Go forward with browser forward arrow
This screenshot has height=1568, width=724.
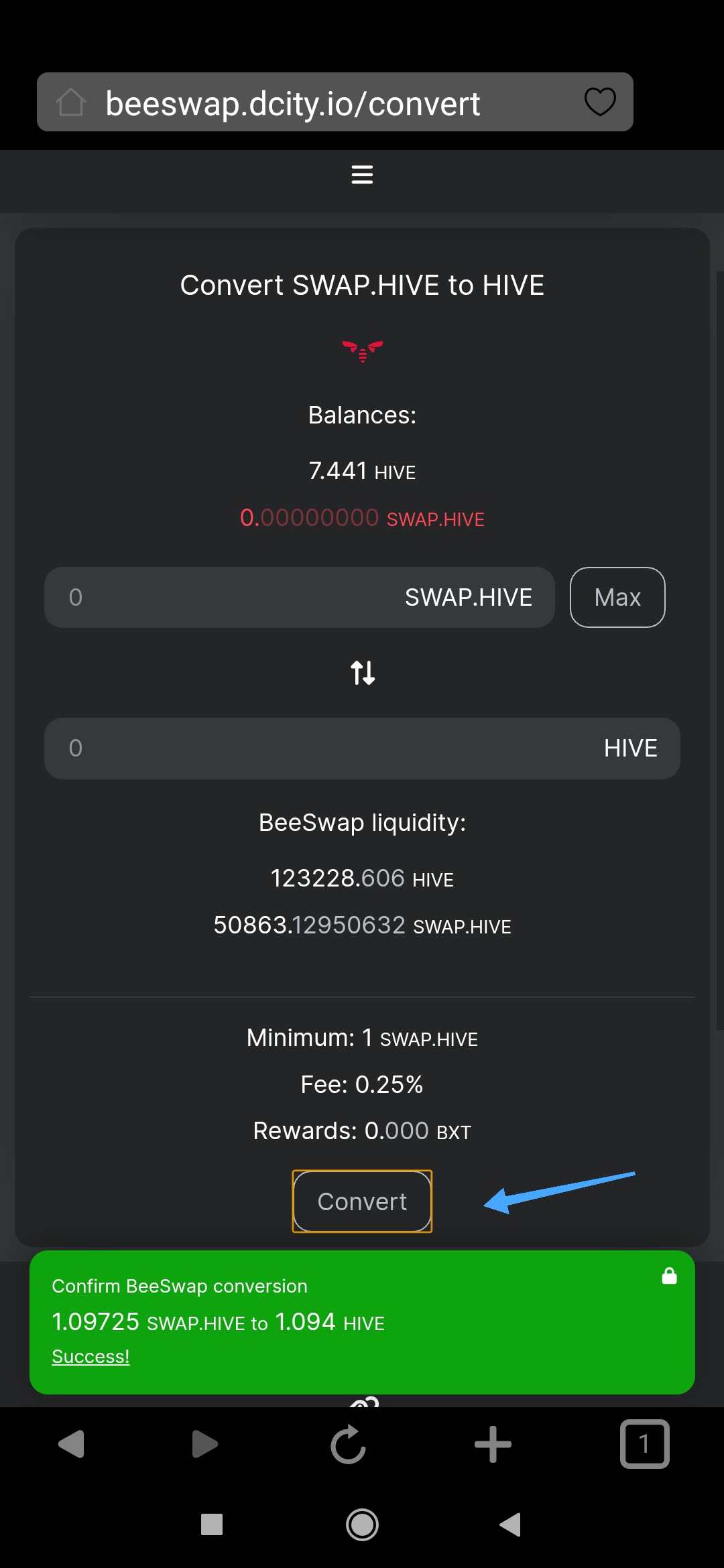point(204,1444)
